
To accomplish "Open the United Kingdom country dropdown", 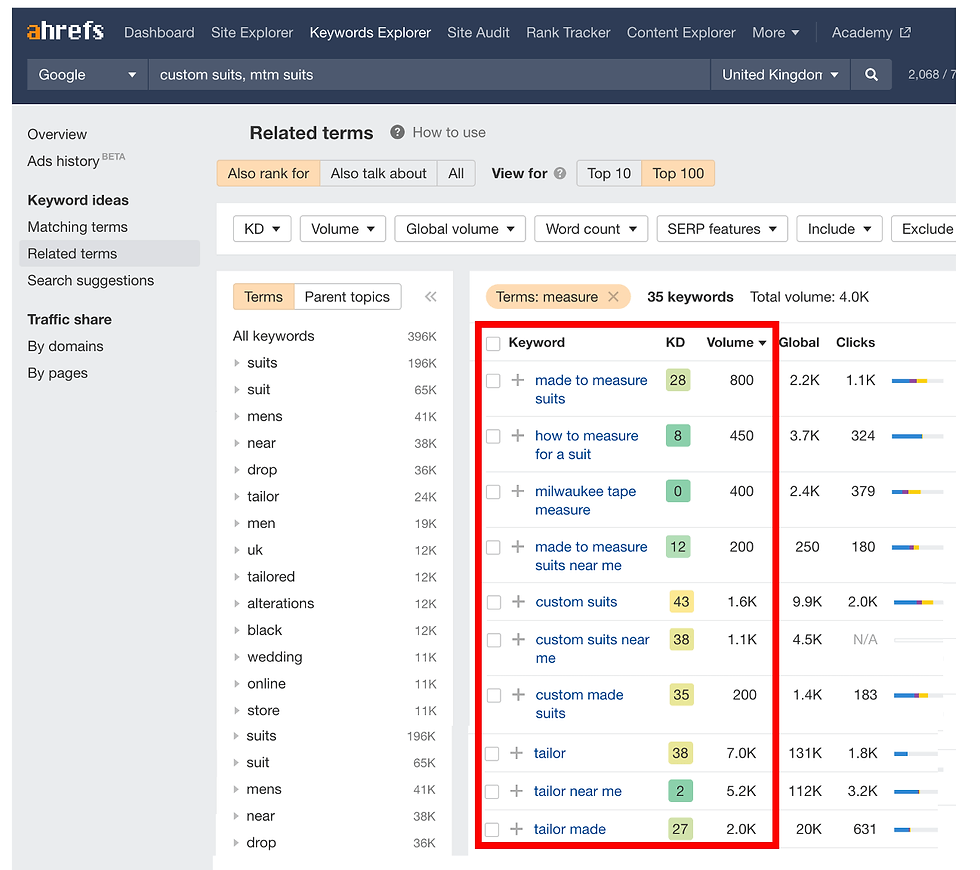I will click(x=780, y=75).
